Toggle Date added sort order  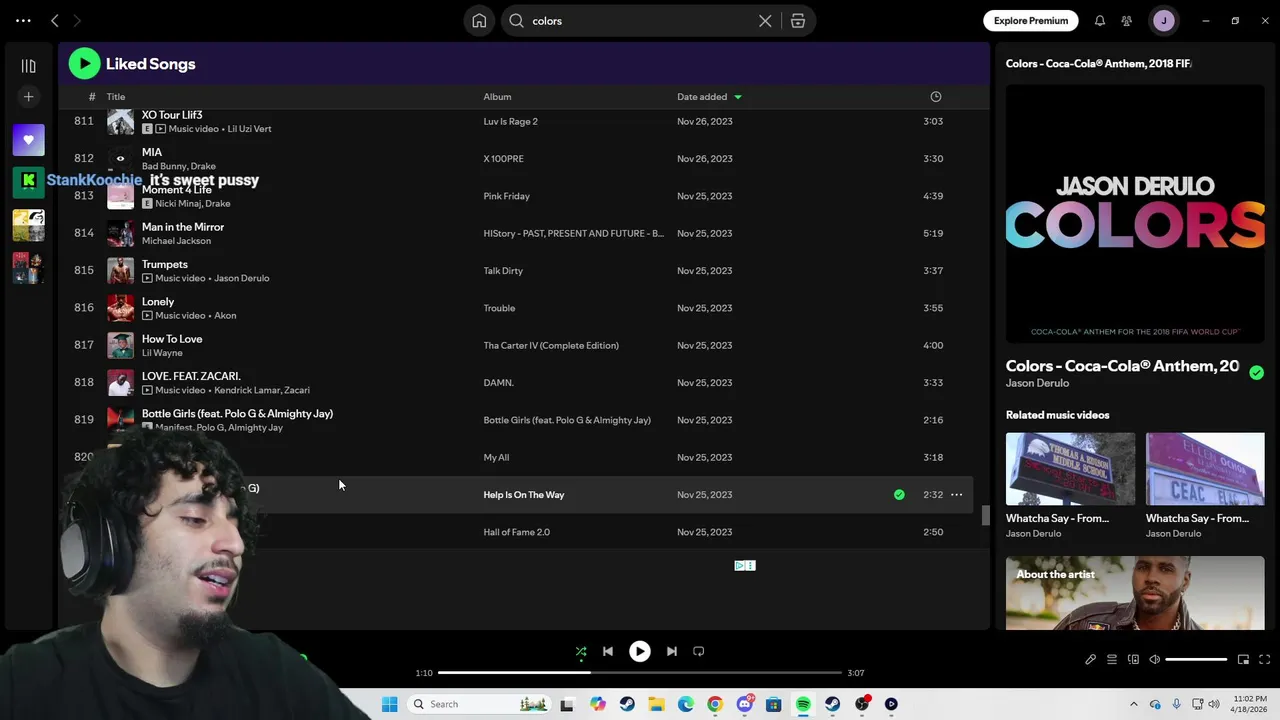tap(709, 97)
